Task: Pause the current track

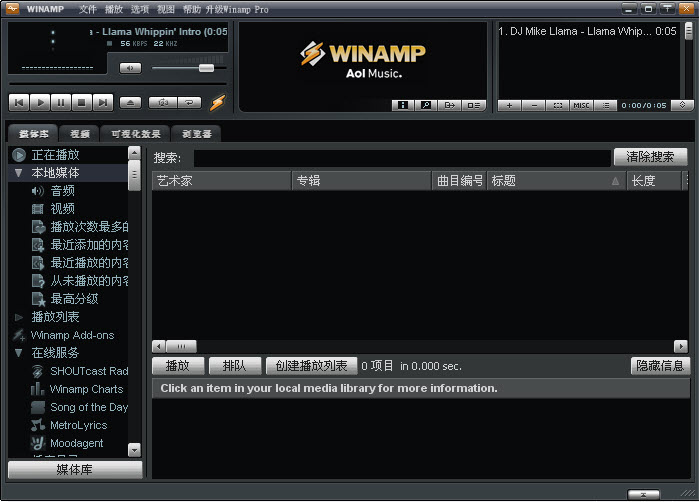Action: point(61,103)
